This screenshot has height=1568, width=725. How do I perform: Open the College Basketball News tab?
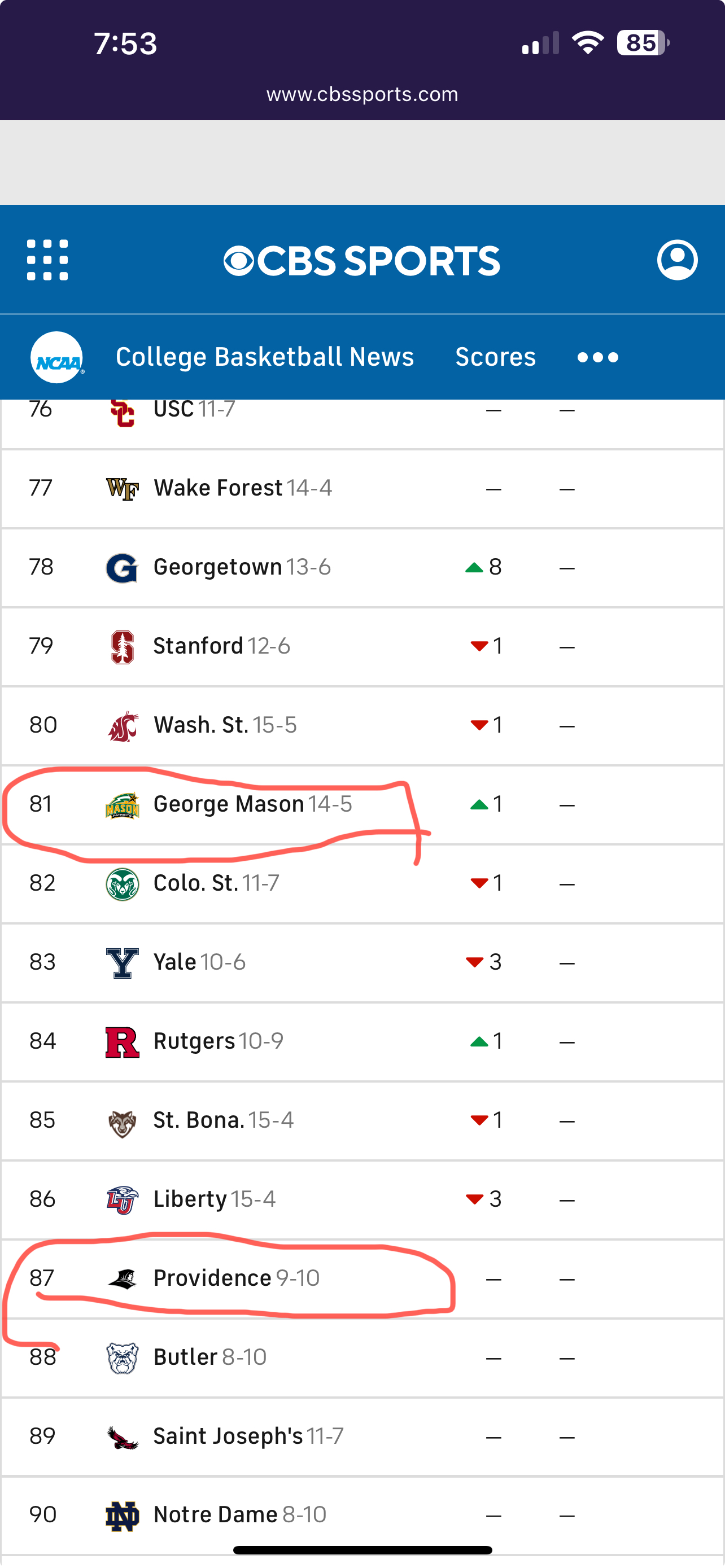click(x=265, y=357)
